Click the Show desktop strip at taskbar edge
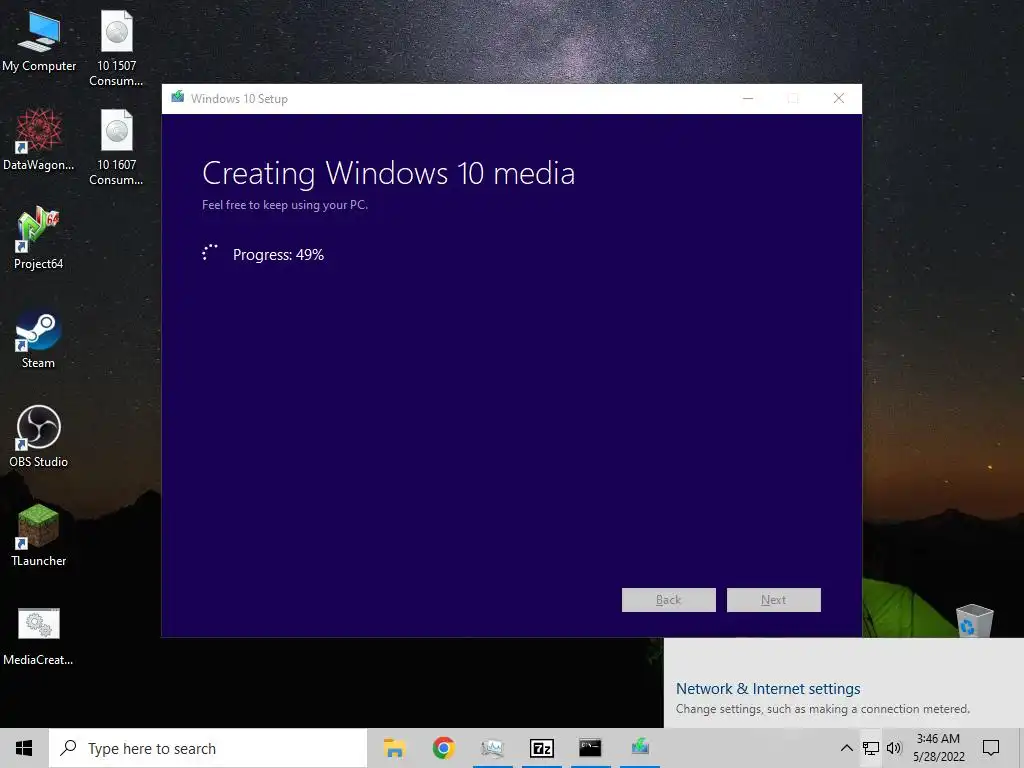 (1020, 748)
